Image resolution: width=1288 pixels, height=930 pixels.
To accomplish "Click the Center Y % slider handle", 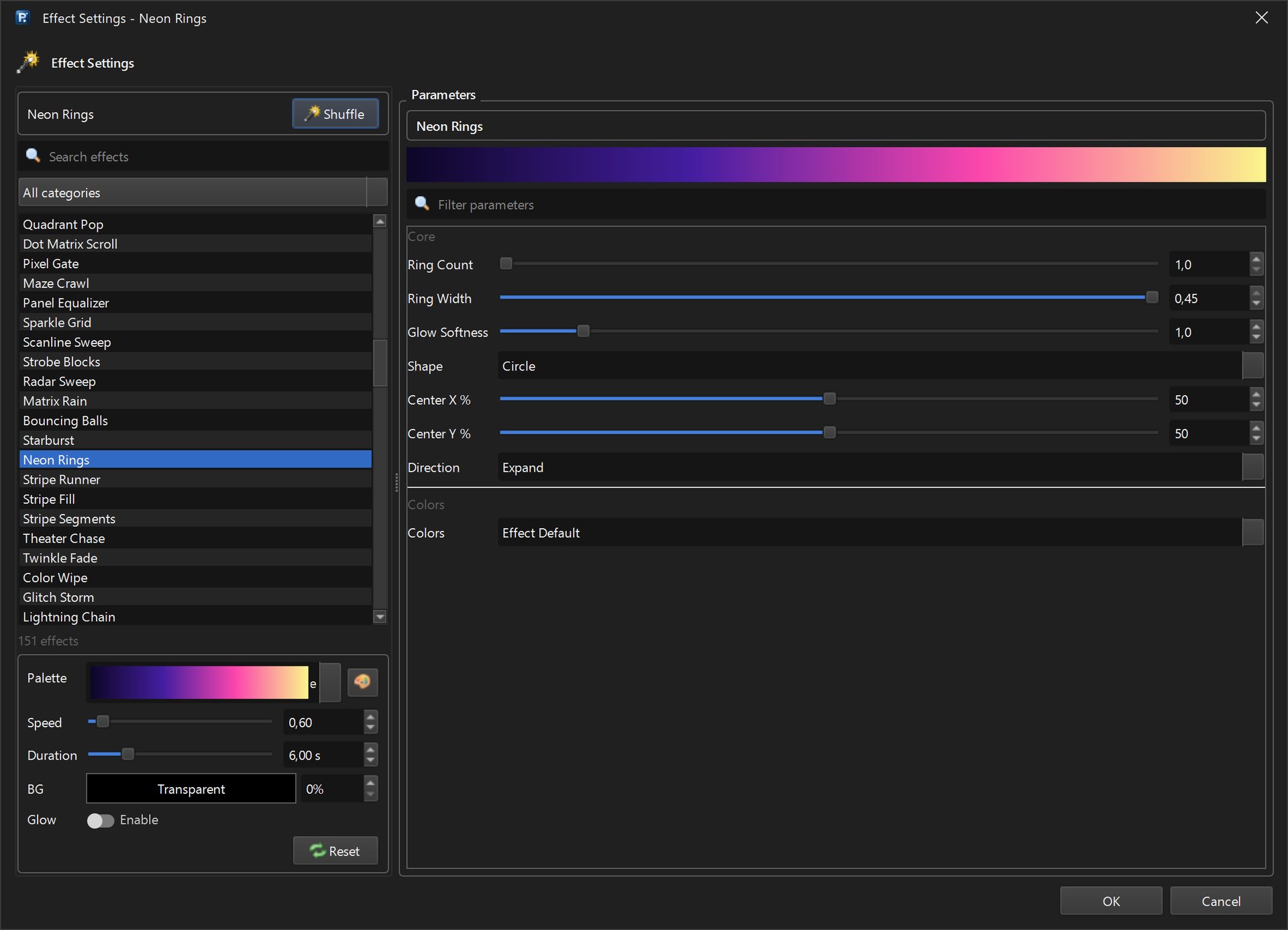I will pyautogui.click(x=830, y=432).
